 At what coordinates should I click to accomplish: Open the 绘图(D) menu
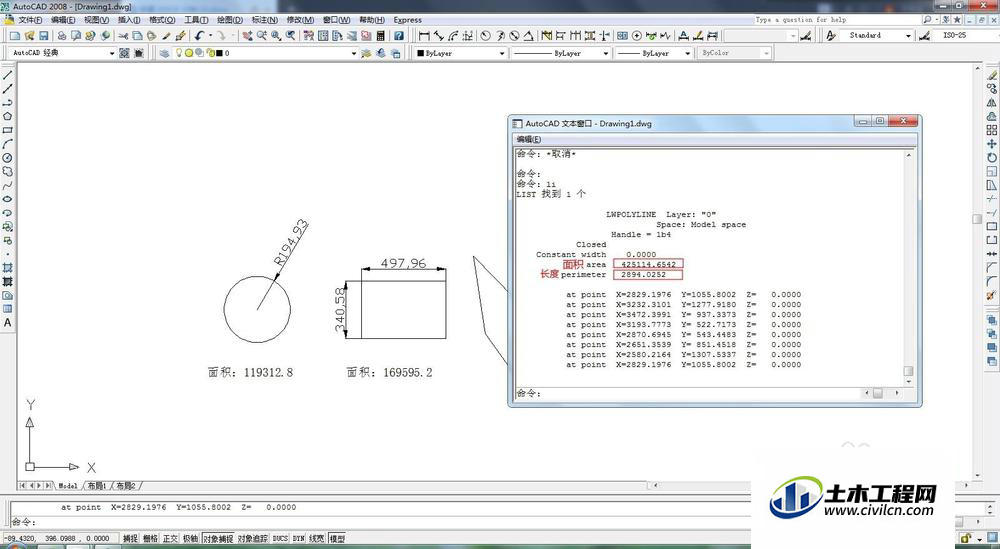230,20
